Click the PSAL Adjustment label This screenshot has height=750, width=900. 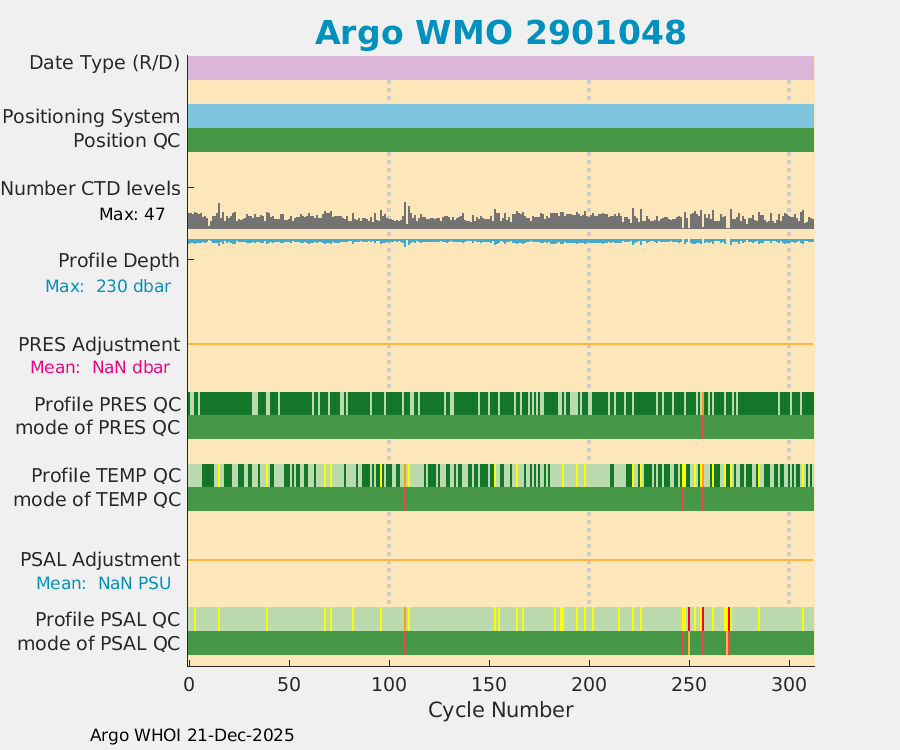click(x=100, y=559)
